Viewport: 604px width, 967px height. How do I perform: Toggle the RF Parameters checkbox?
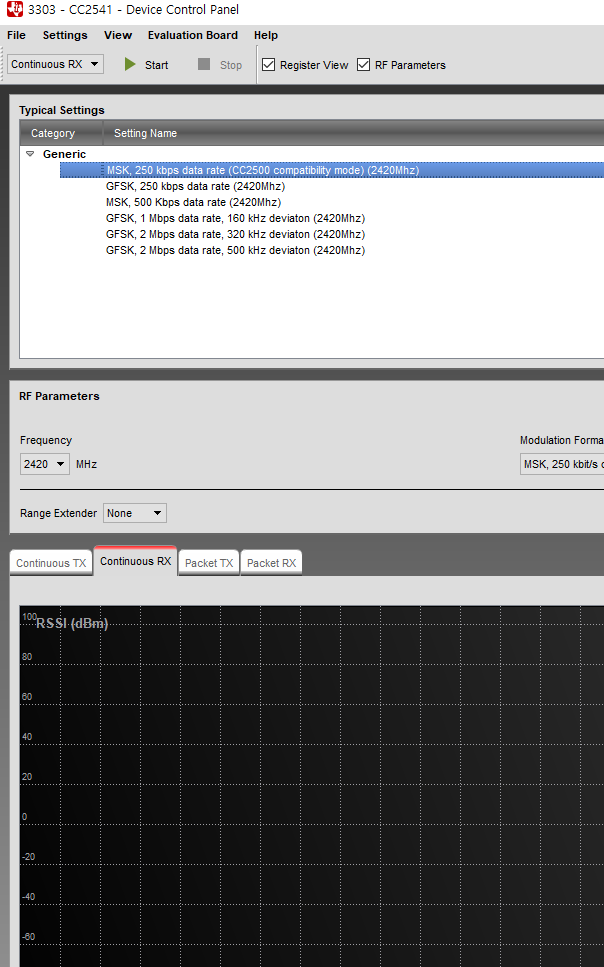[x=363, y=65]
